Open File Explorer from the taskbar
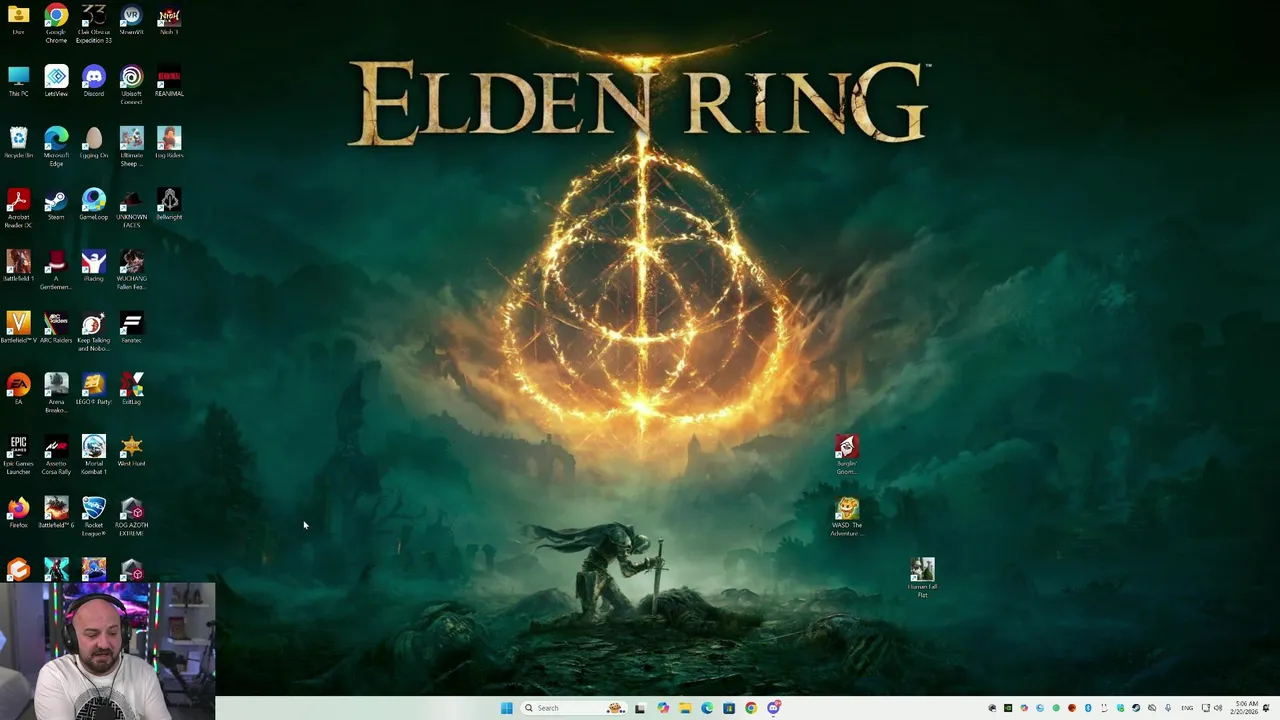1280x720 pixels. tap(685, 708)
